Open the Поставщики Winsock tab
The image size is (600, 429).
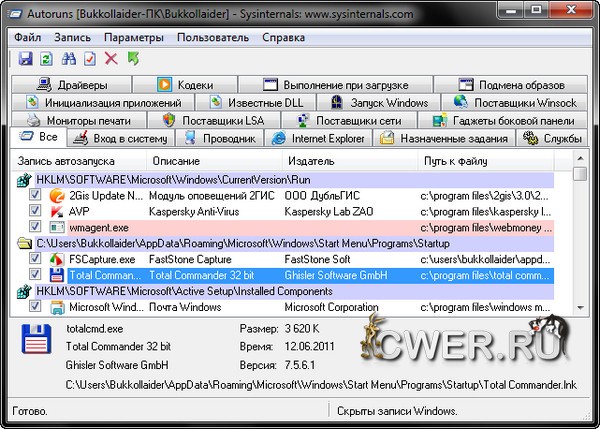tap(515, 103)
